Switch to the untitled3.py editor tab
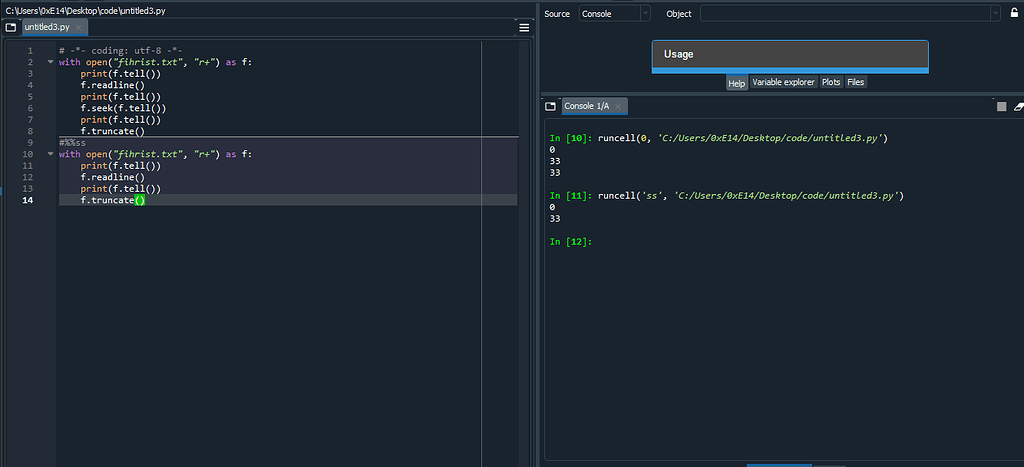The image size is (1024, 467). (x=48, y=27)
